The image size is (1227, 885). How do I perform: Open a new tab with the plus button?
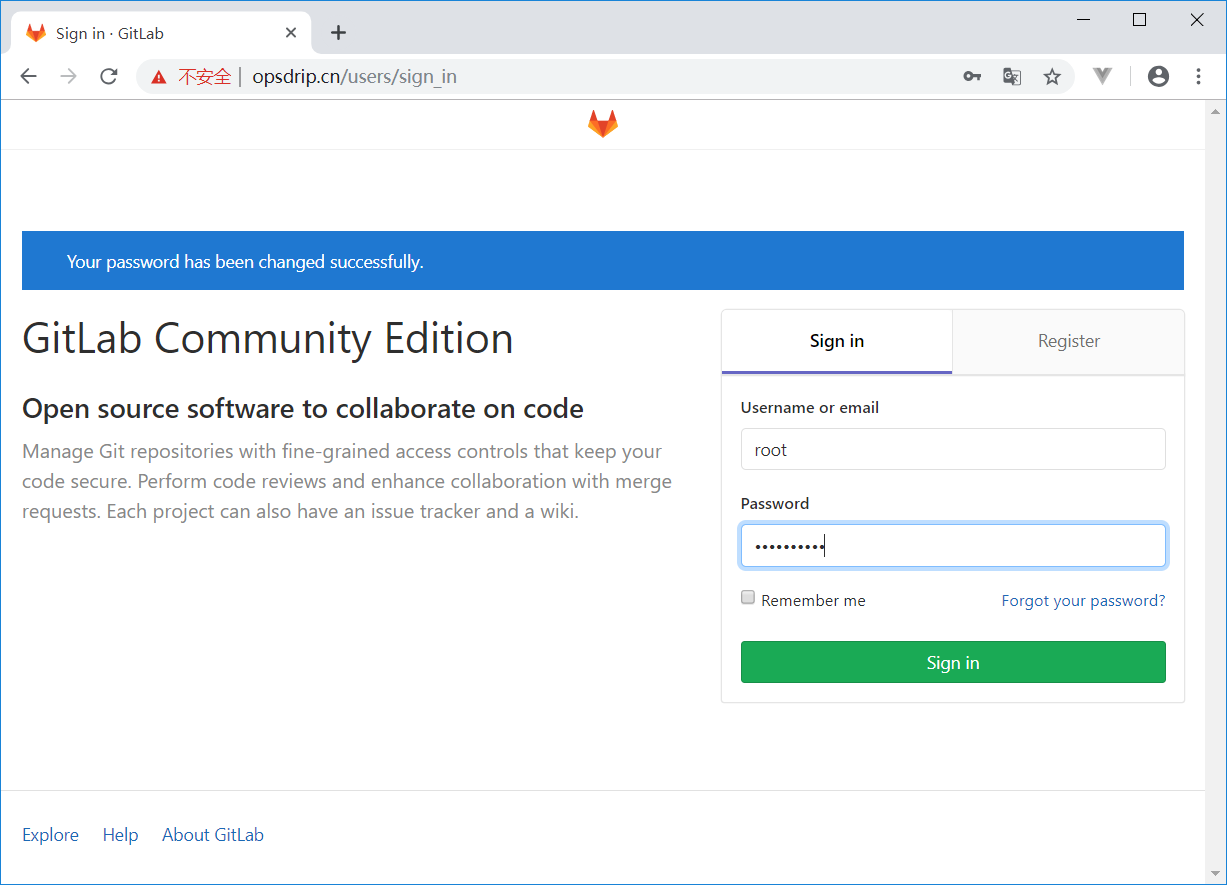pos(338,33)
